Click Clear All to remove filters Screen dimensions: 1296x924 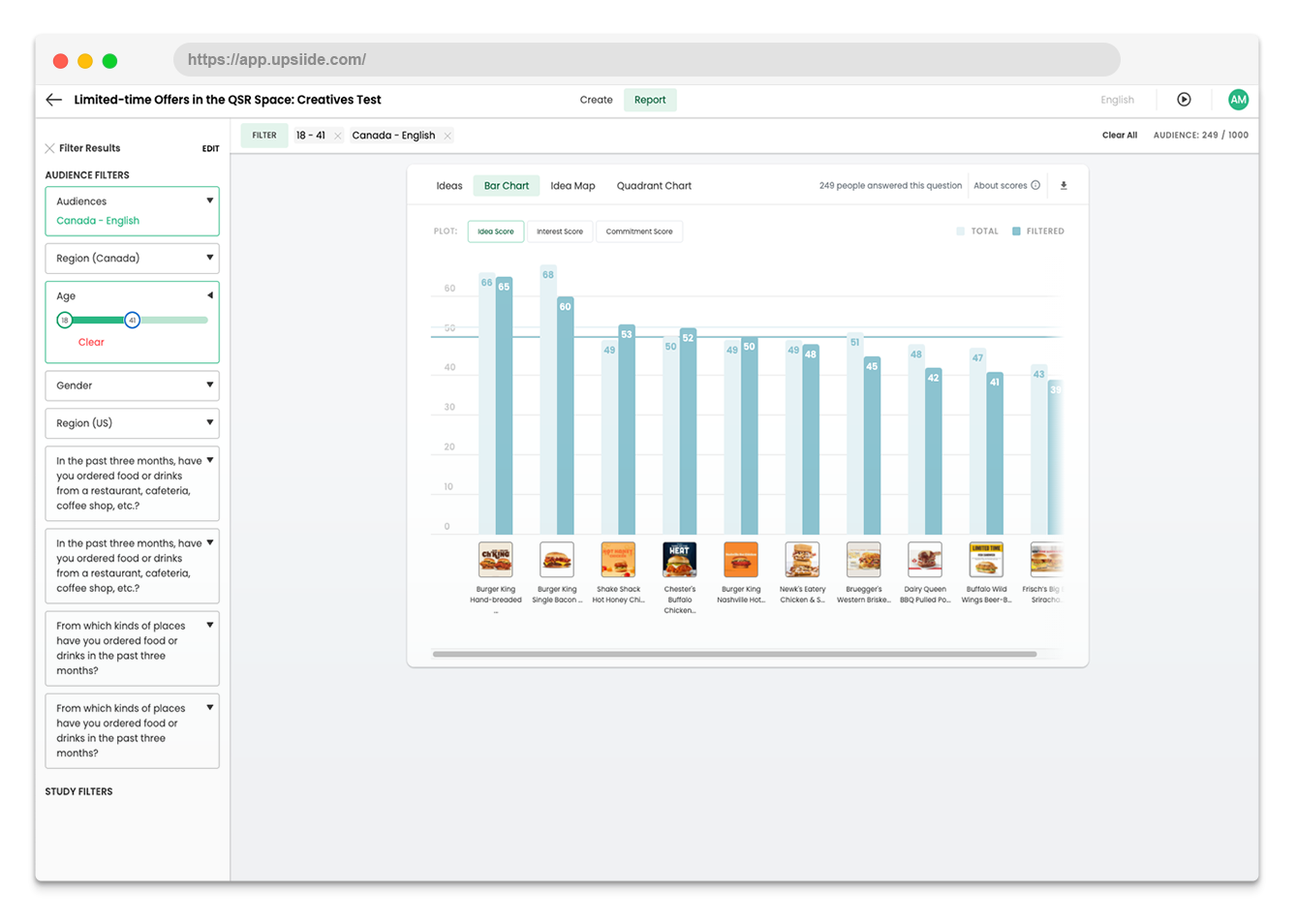pos(1119,135)
